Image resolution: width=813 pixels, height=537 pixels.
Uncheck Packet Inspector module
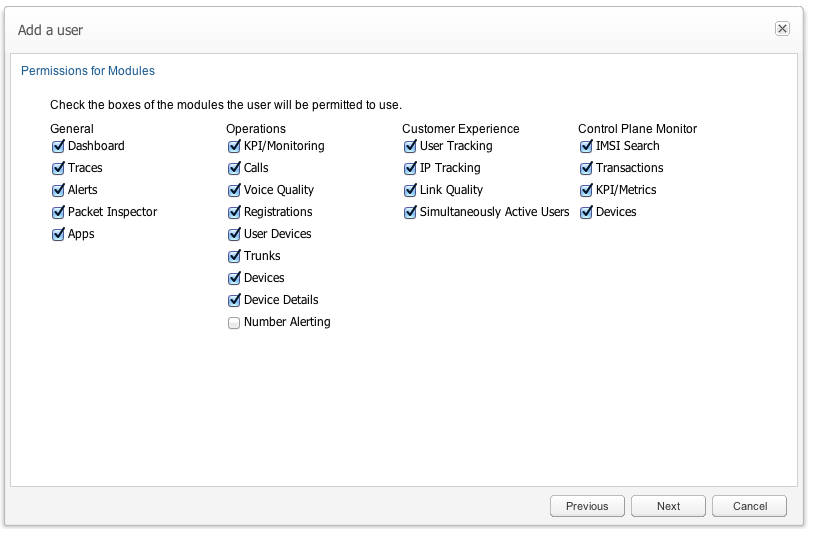pyautogui.click(x=58, y=212)
